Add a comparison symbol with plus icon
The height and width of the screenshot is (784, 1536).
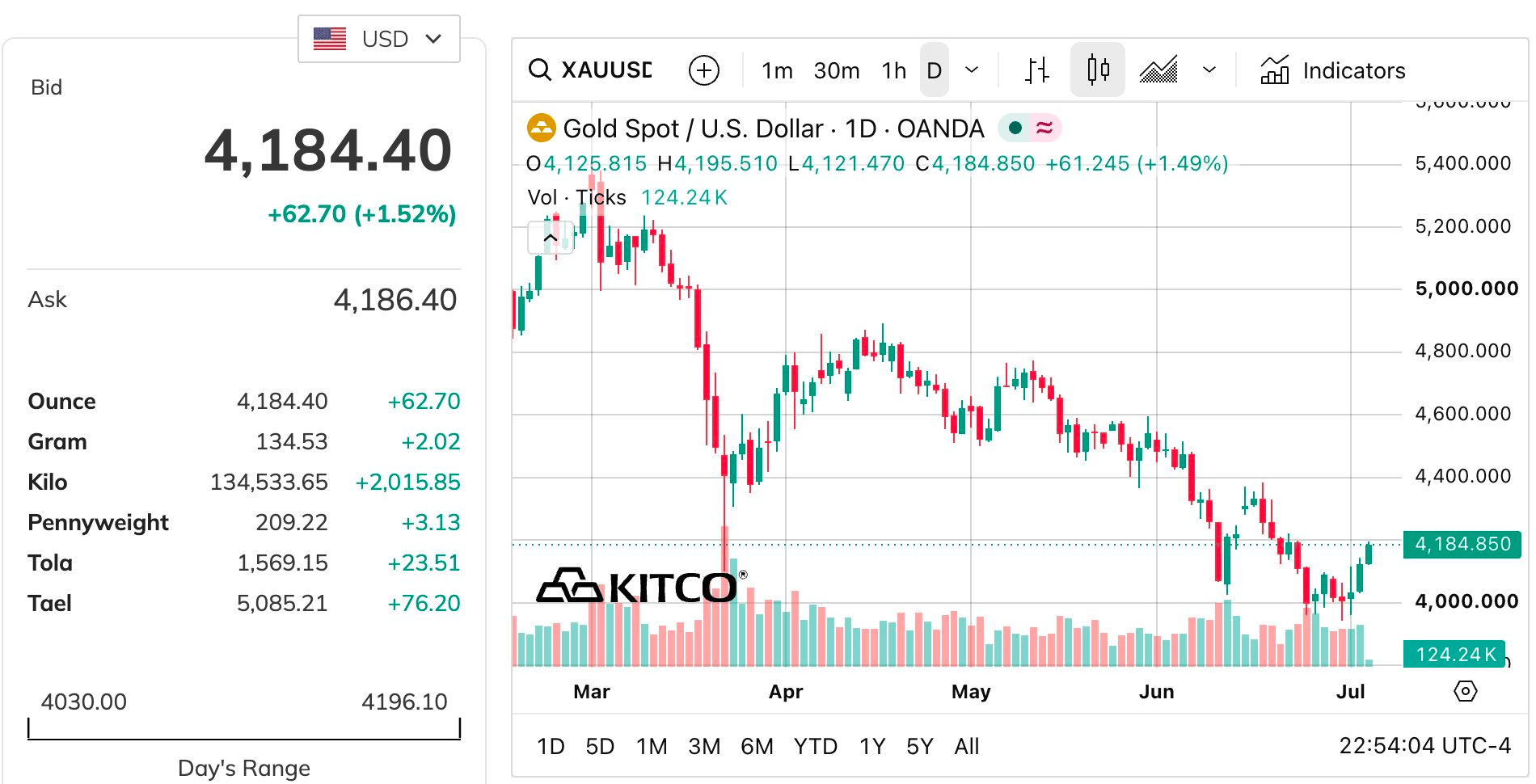[703, 70]
